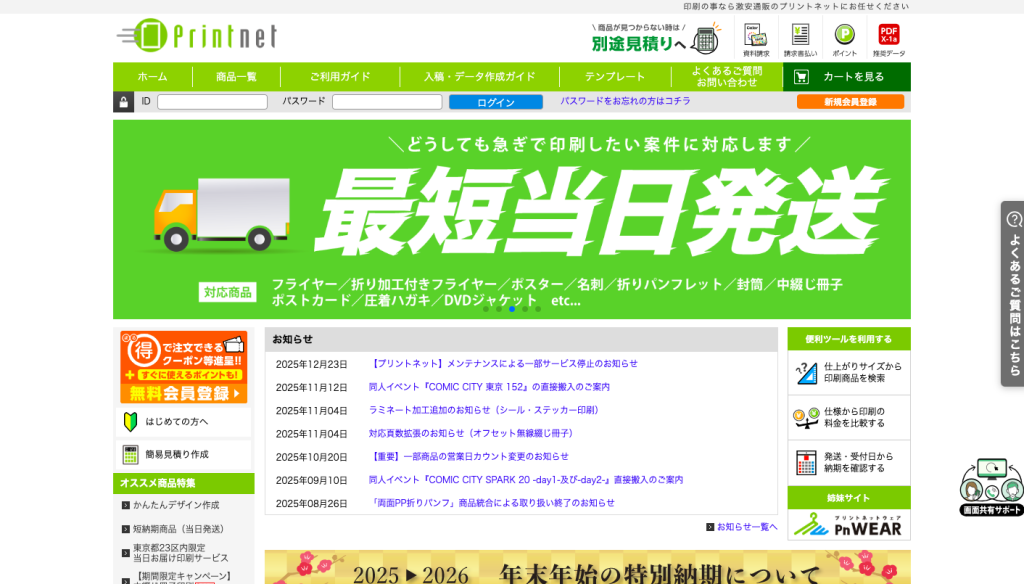Screen dimensions: 1024x584
Task: Open the パスワードをお忘れの方はコチラ link
Action: (625, 102)
